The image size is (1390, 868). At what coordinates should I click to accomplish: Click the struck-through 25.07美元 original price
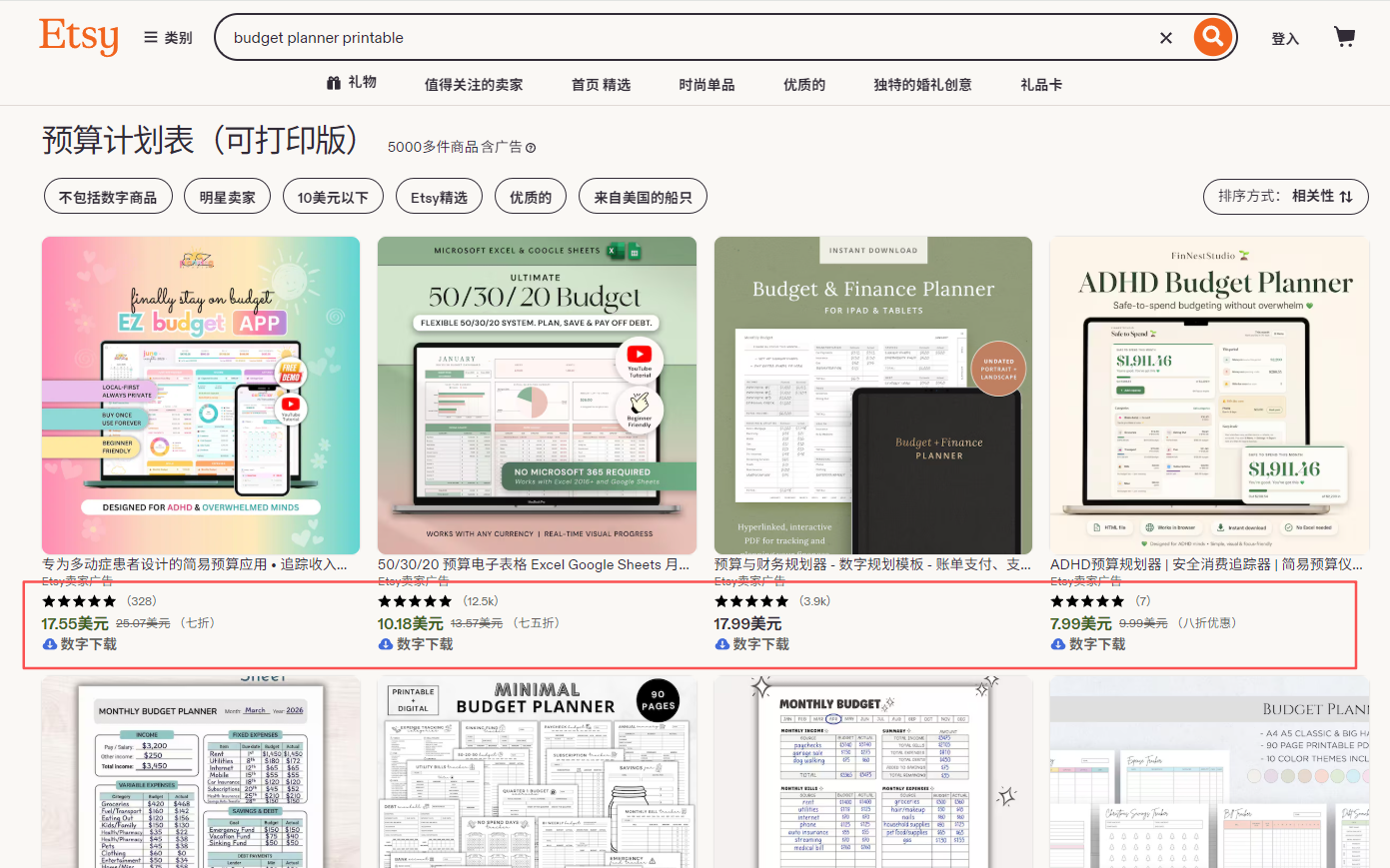[x=143, y=623]
